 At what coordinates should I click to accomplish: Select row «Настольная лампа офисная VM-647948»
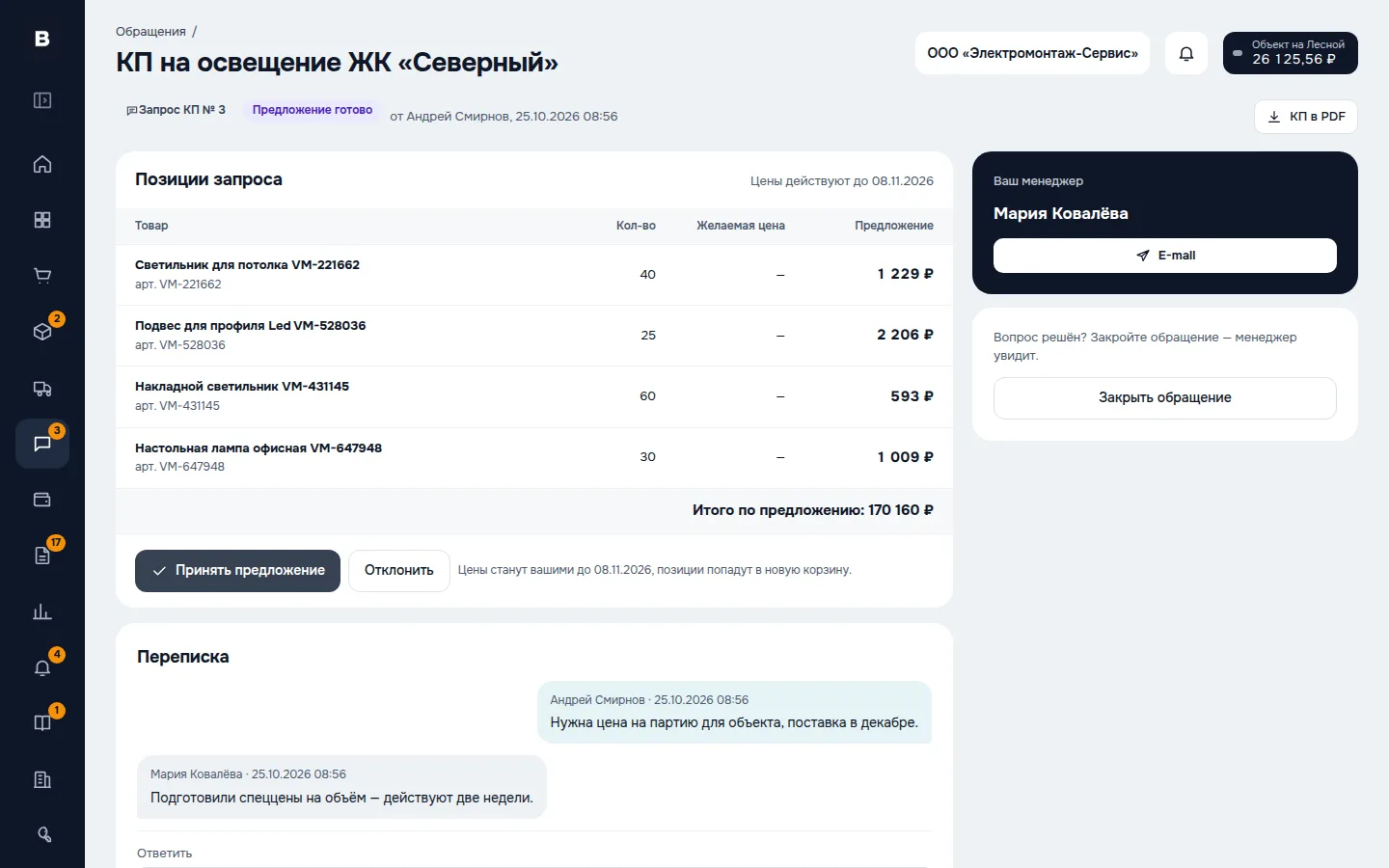point(534,457)
